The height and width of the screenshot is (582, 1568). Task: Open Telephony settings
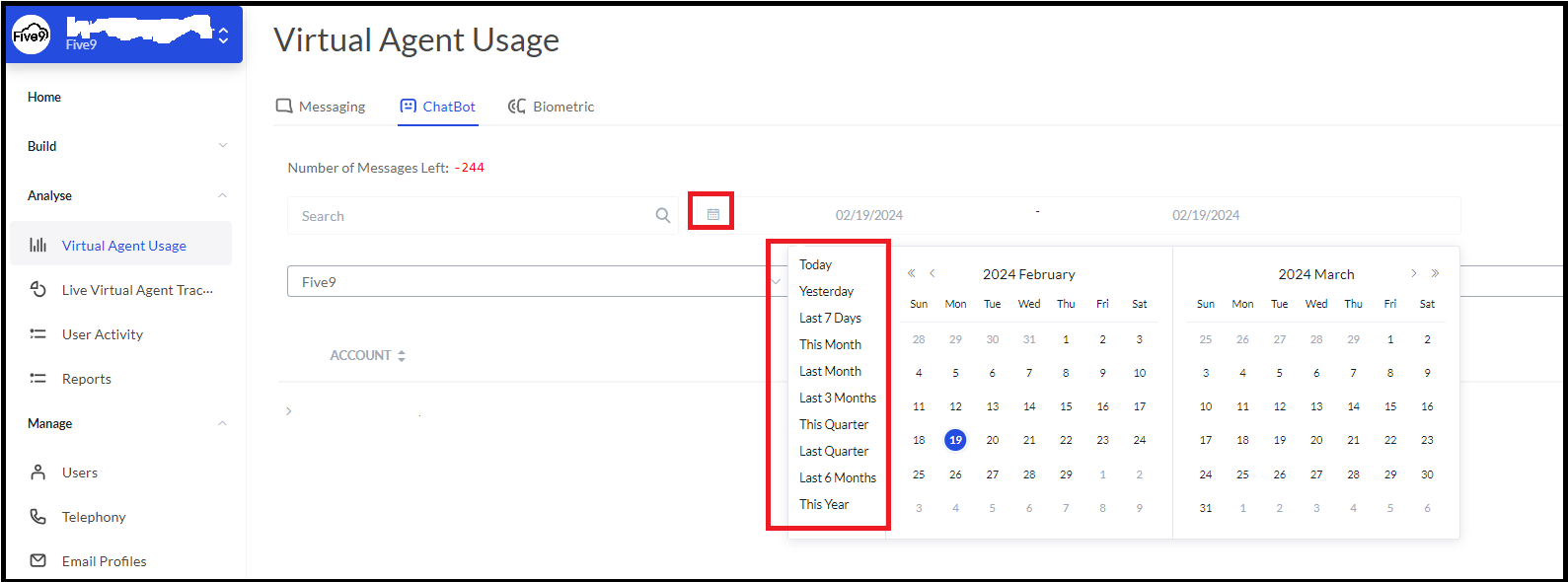tap(94, 517)
